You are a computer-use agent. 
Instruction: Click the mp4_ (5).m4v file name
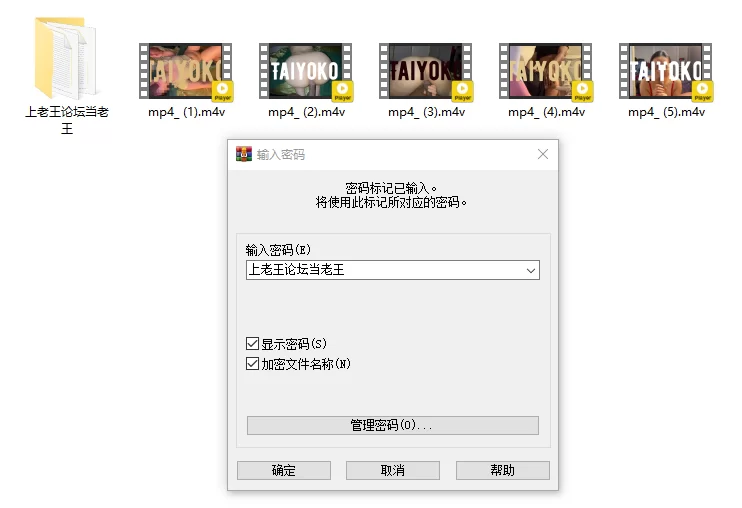666,112
